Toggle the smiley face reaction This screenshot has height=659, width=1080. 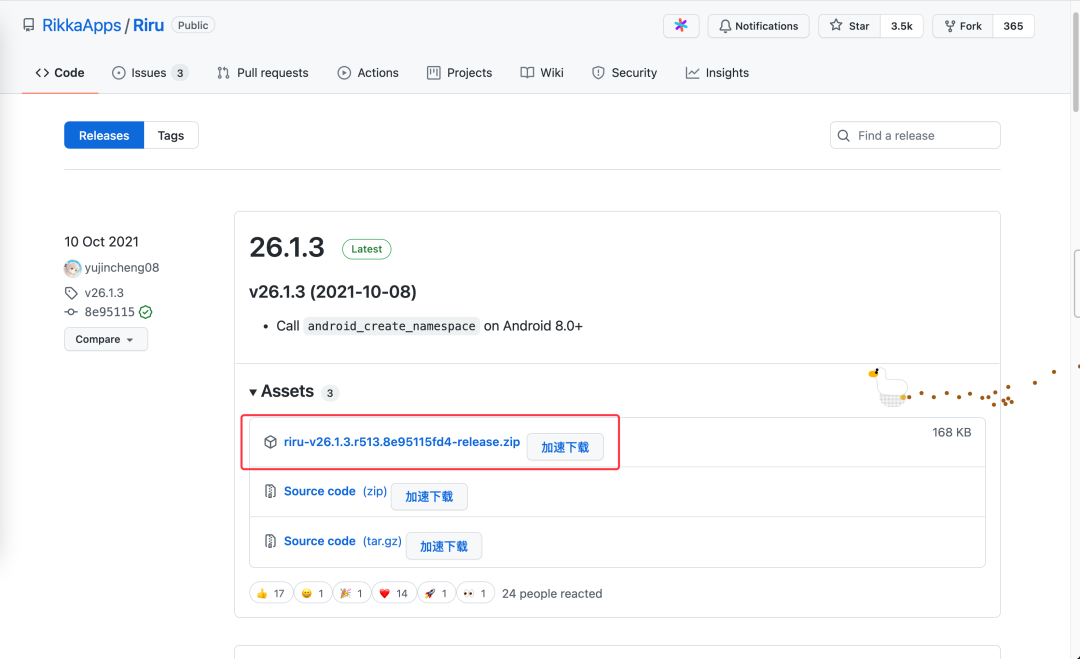313,593
